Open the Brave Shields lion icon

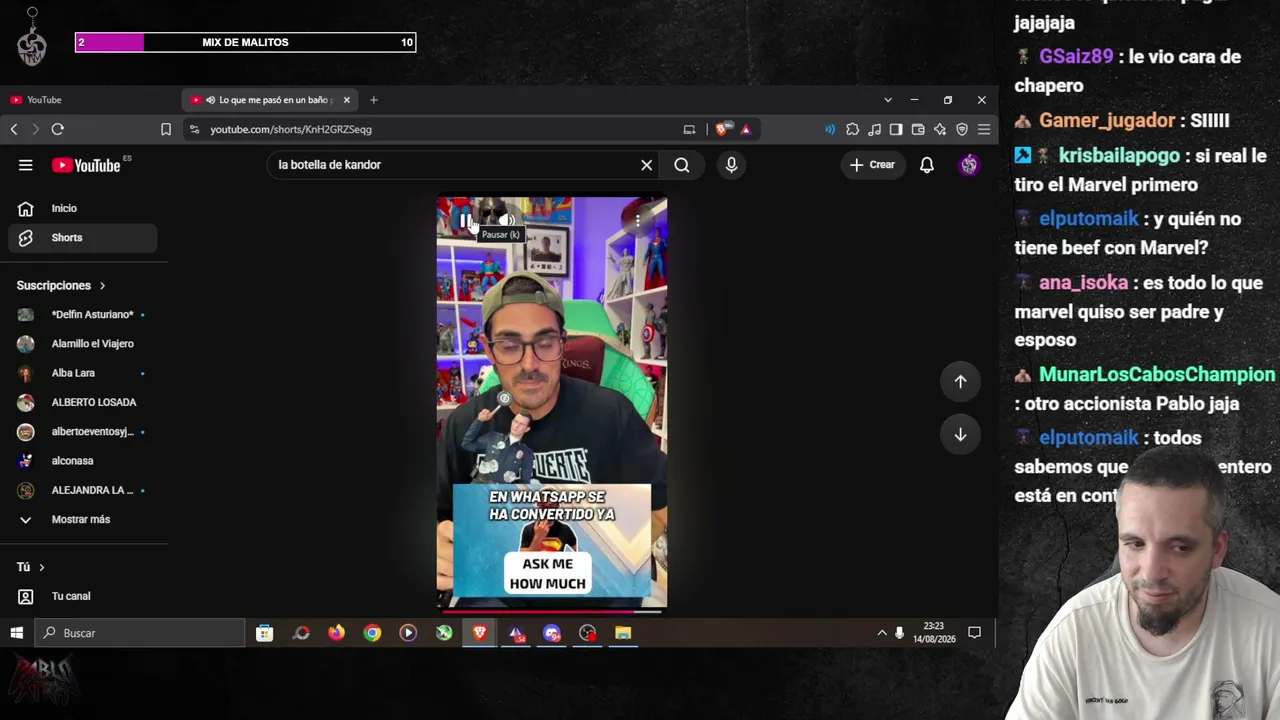point(723,129)
